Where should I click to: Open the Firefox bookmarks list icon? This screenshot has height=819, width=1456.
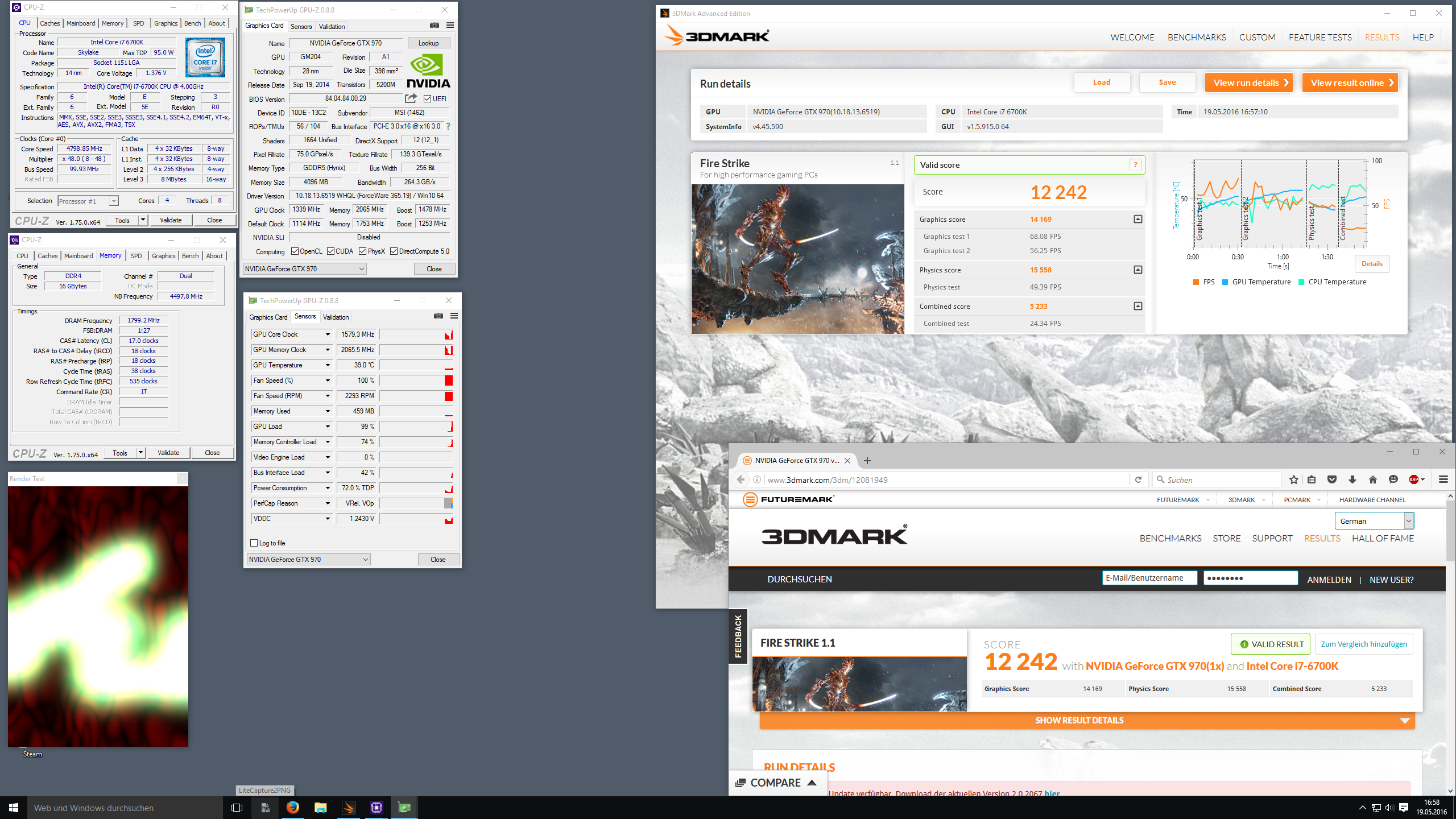tap(1312, 479)
